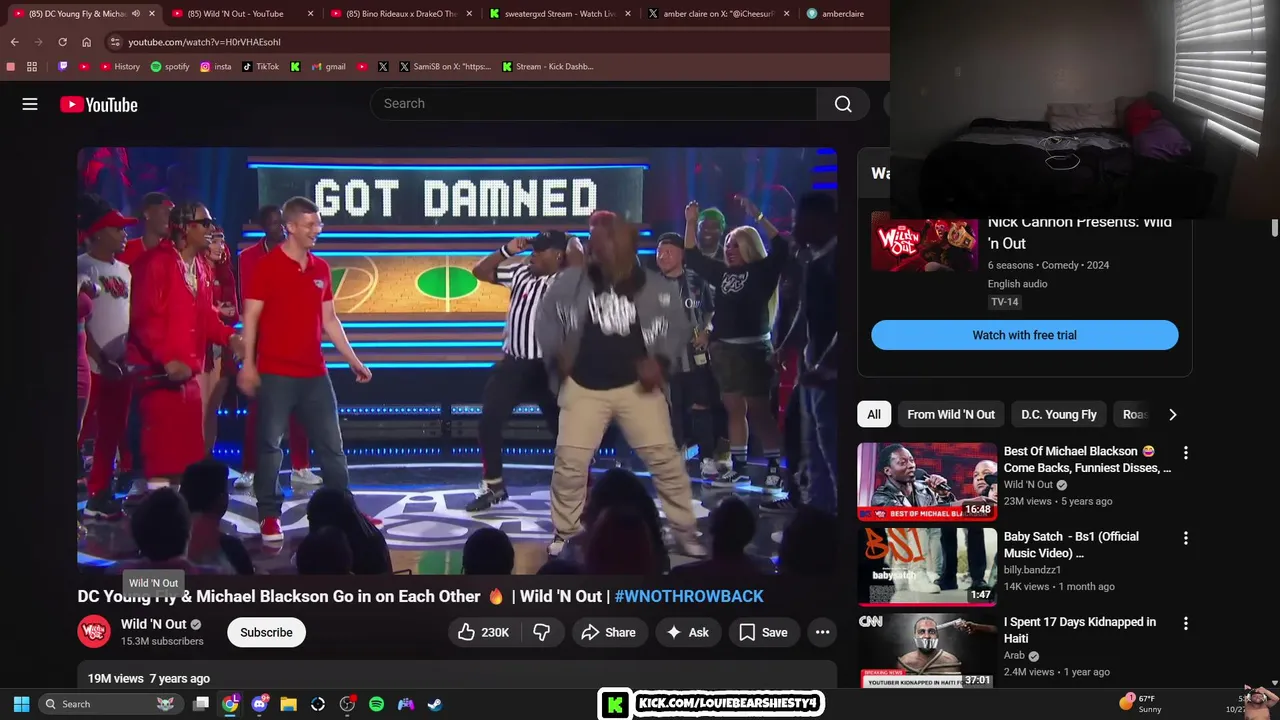
Task: Open Spotify from the taskbar
Action: 376,704
